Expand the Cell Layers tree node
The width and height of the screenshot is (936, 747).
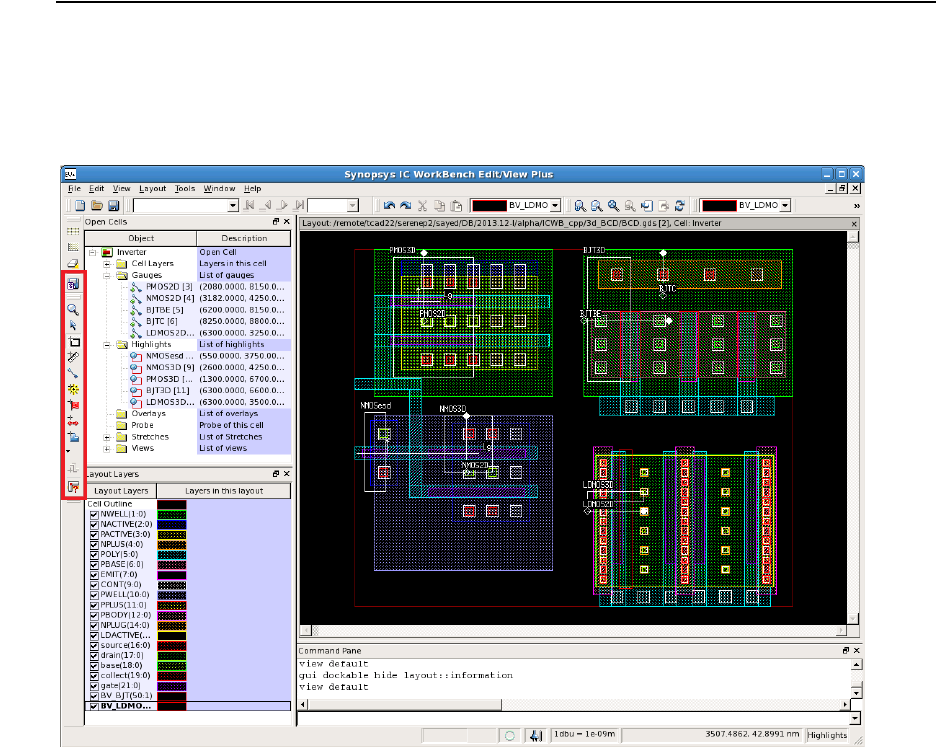click(x=108, y=263)
